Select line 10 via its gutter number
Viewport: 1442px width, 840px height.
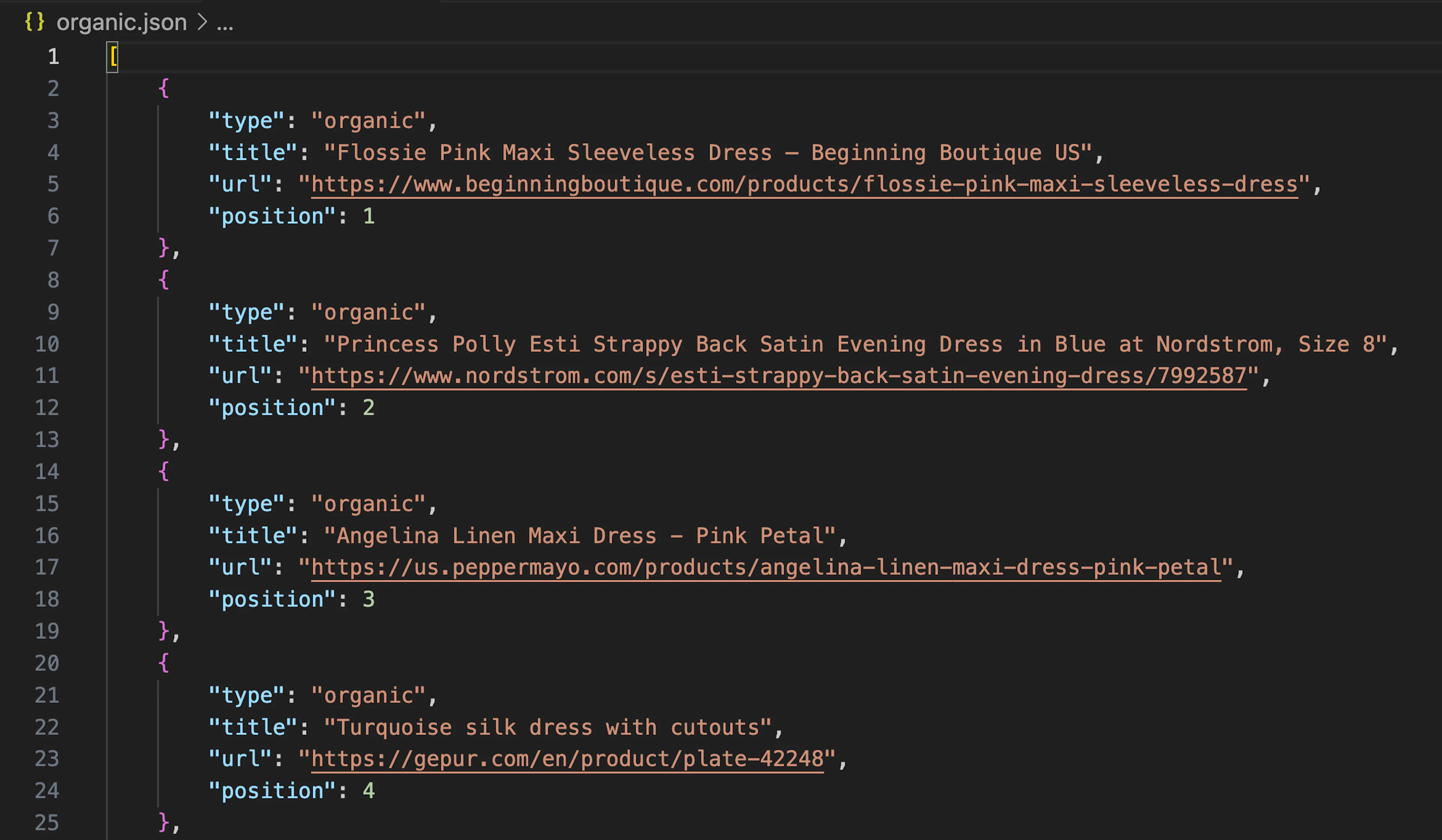[47, 344]
